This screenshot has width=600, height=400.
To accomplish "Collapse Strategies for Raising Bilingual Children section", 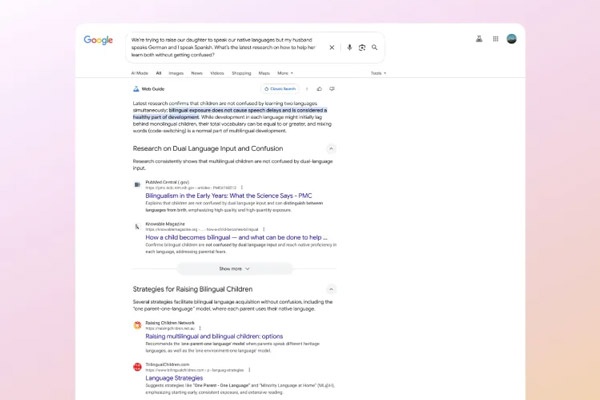I will coord(331,289).
